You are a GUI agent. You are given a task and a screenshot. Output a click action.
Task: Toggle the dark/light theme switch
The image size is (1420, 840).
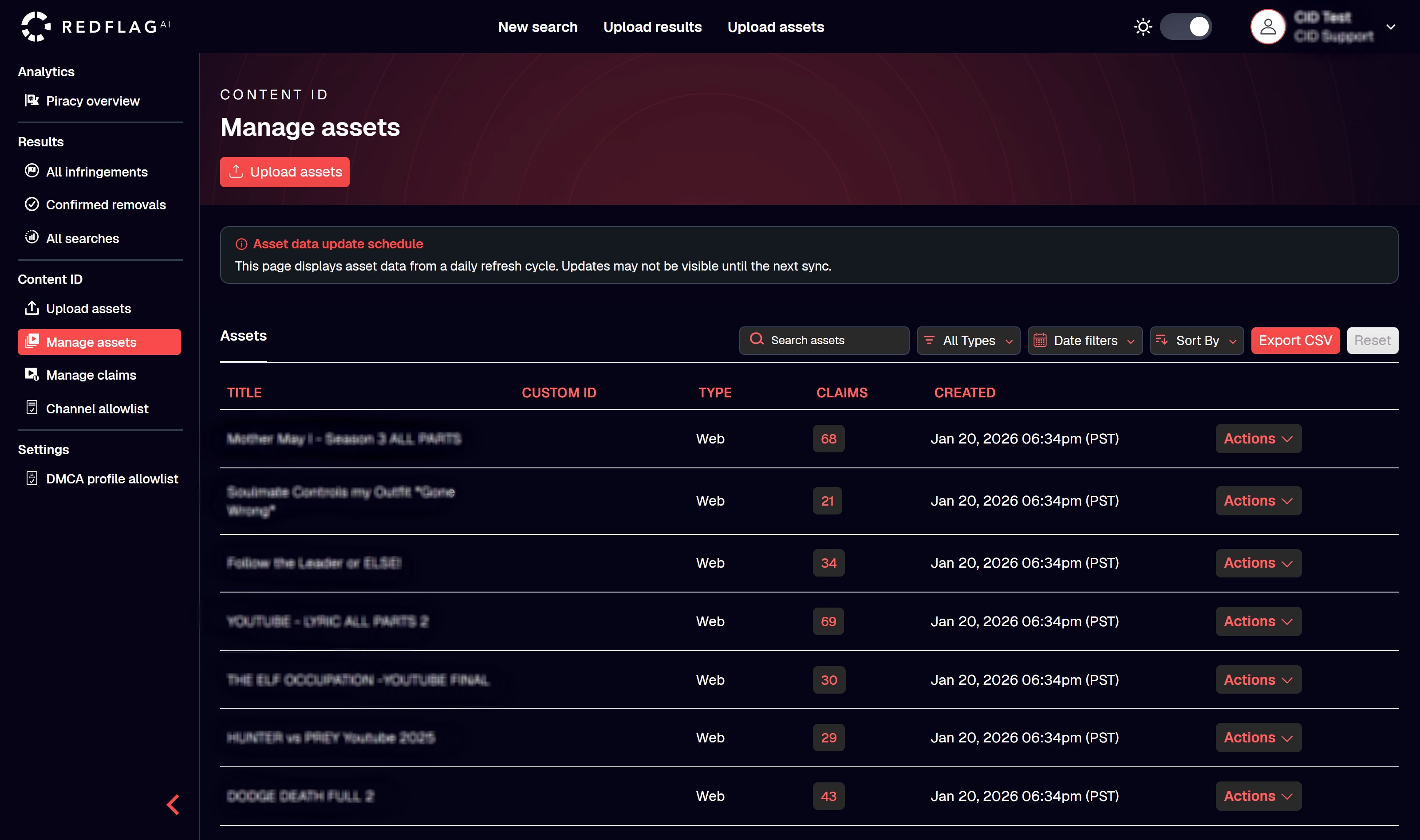click(1186, 27)
